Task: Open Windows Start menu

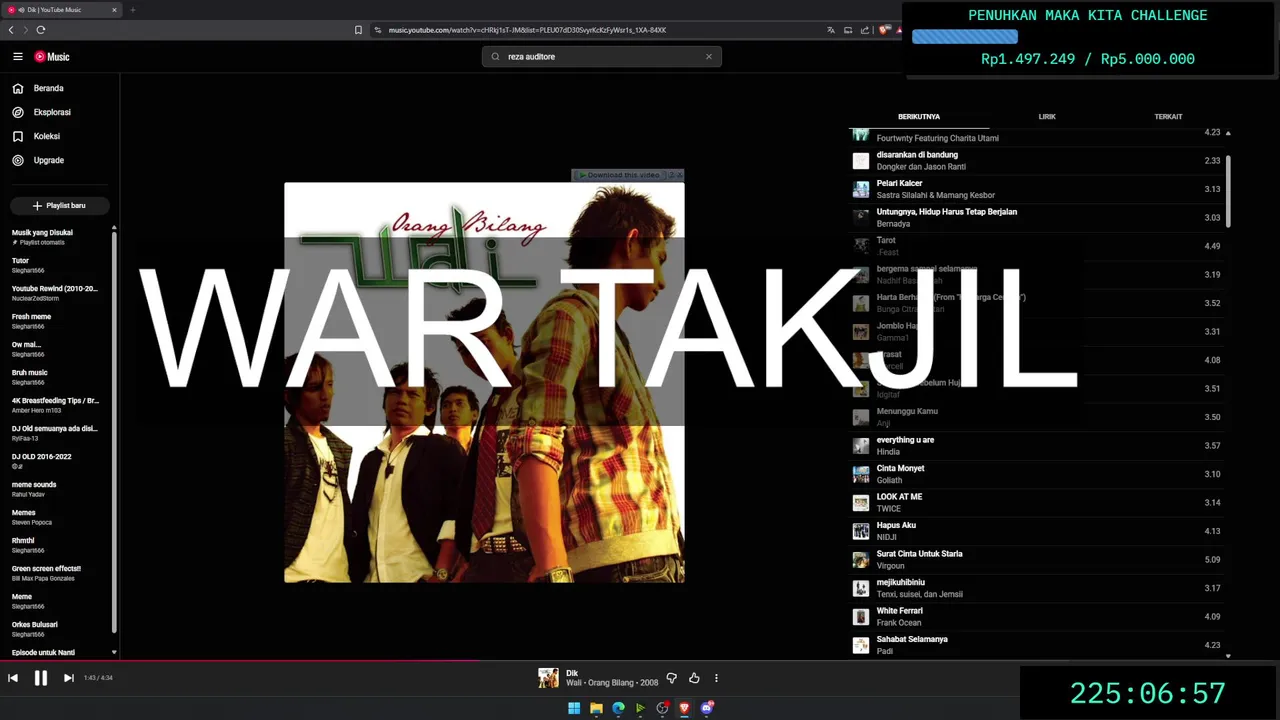Action: tap(574, 708)
